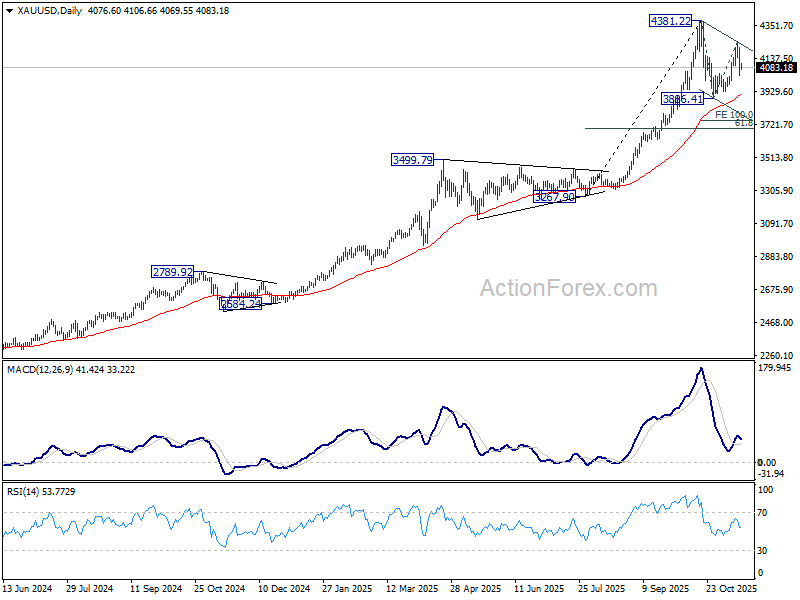Click the 13 Jun 2024 date label

tap(28, 589)
